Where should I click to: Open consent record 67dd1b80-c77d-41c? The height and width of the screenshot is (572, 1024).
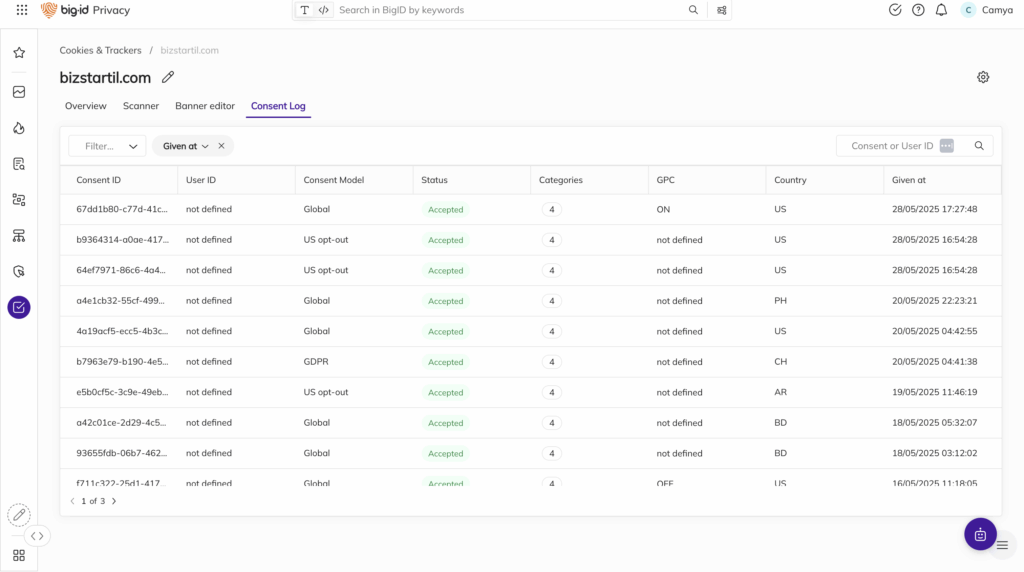[x=122, y=210]
